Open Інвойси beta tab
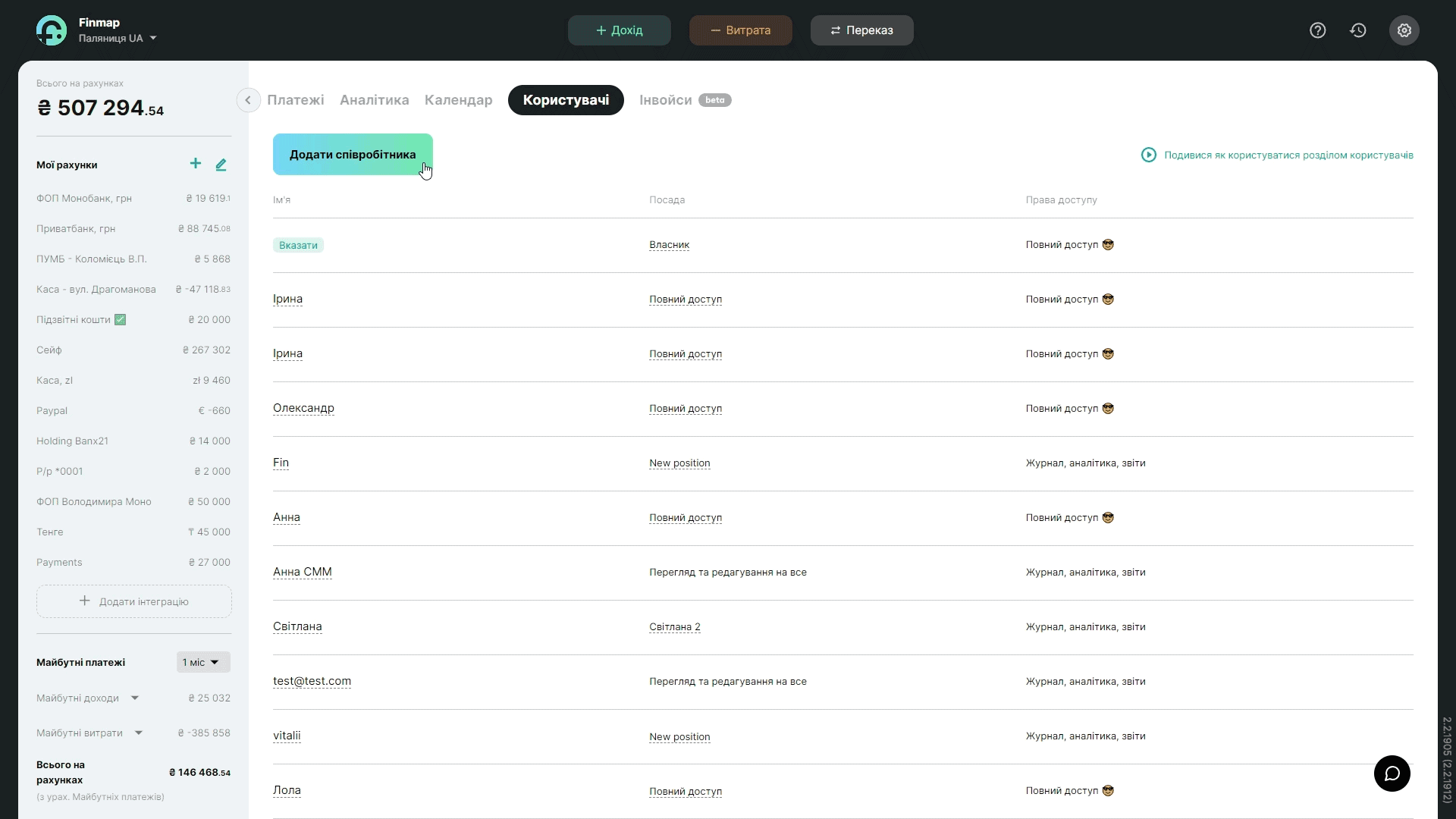The height and width of the screenshot is (819, 1456). coord(686,100)
